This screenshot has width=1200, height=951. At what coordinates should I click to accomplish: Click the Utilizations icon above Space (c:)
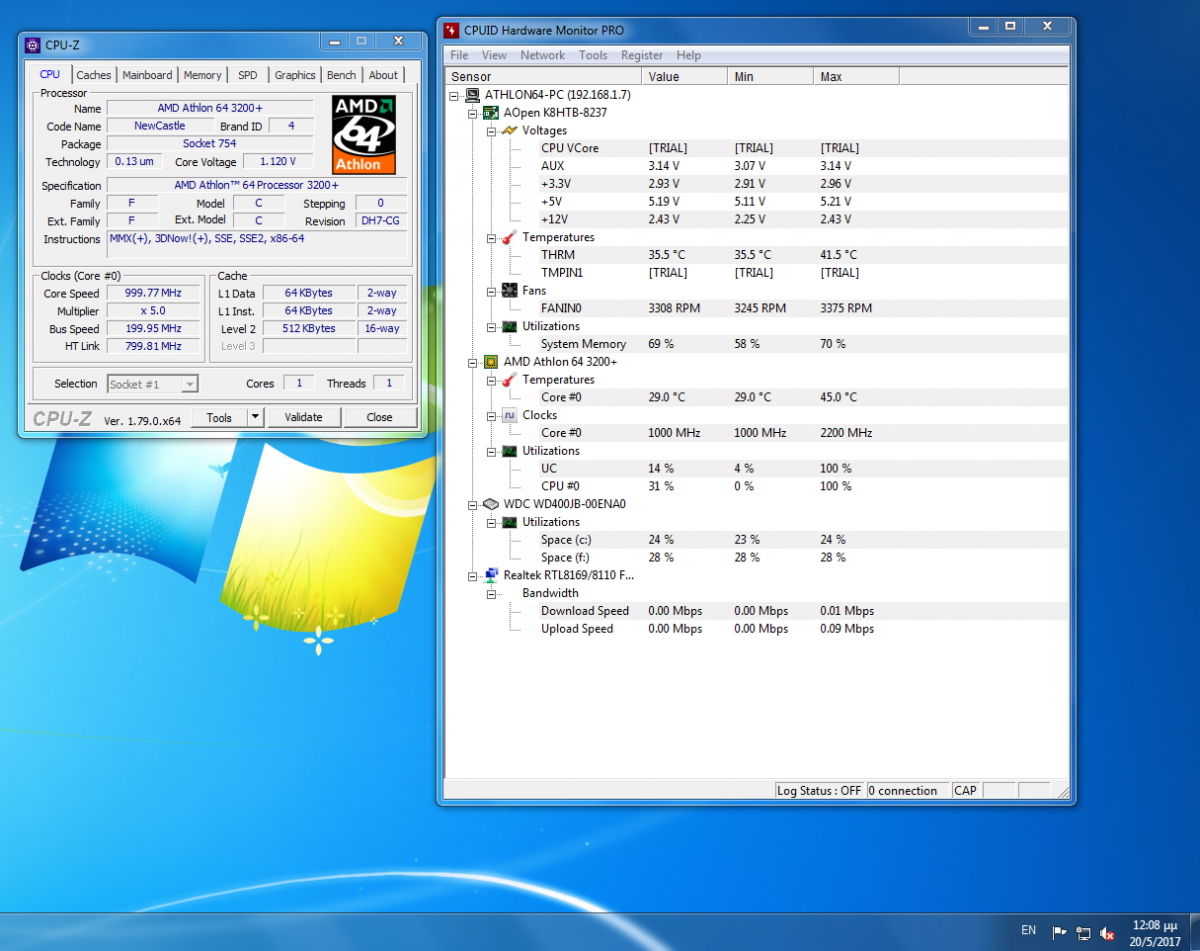(509, 522)
